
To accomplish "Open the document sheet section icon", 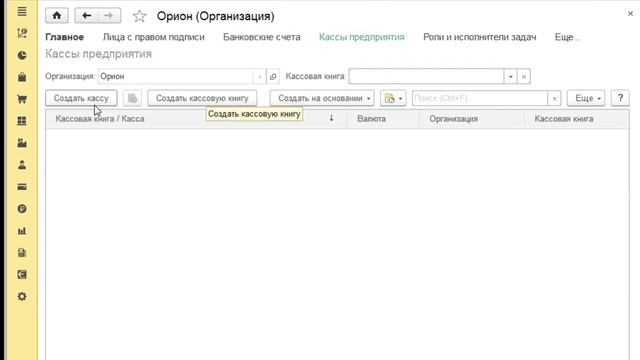I will coord(22,253).
